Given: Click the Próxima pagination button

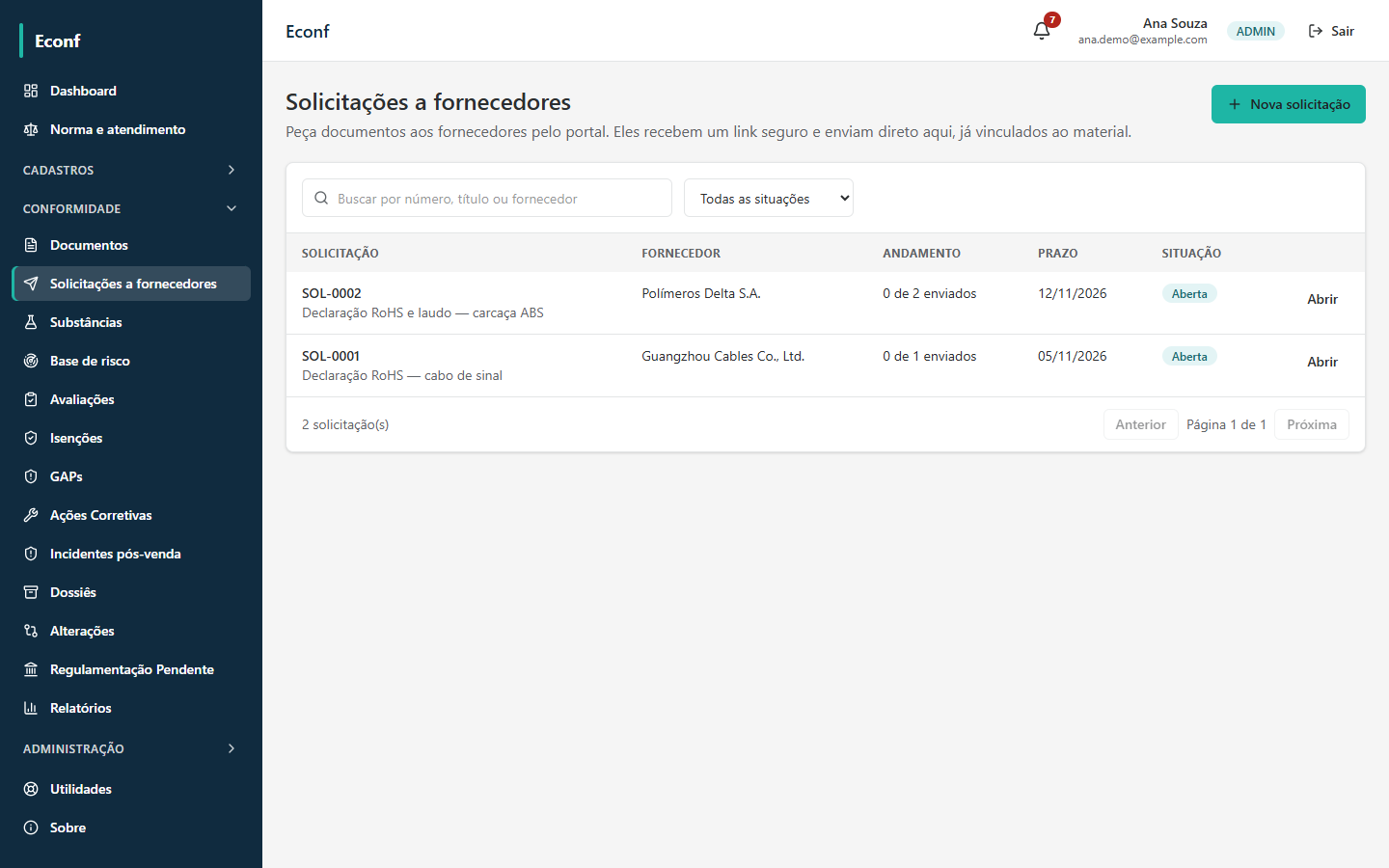Looking at the screenshot, I should pyautogui.click(x=1312, y=424).
